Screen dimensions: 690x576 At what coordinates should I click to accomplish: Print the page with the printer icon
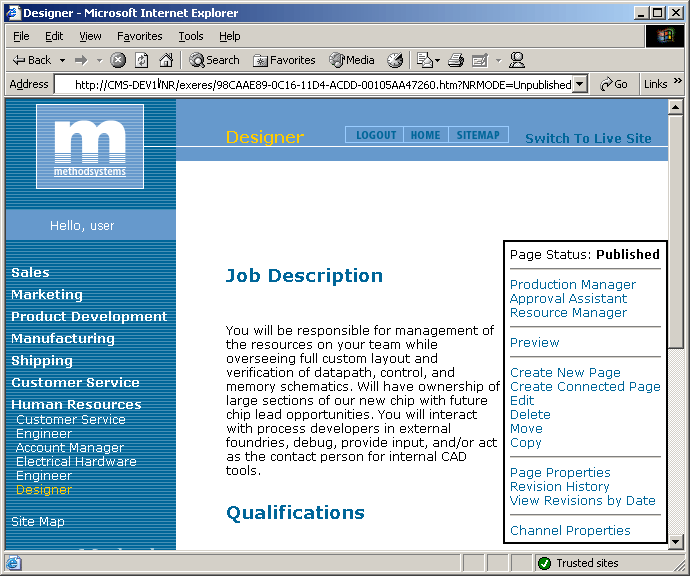pos(455,60)
